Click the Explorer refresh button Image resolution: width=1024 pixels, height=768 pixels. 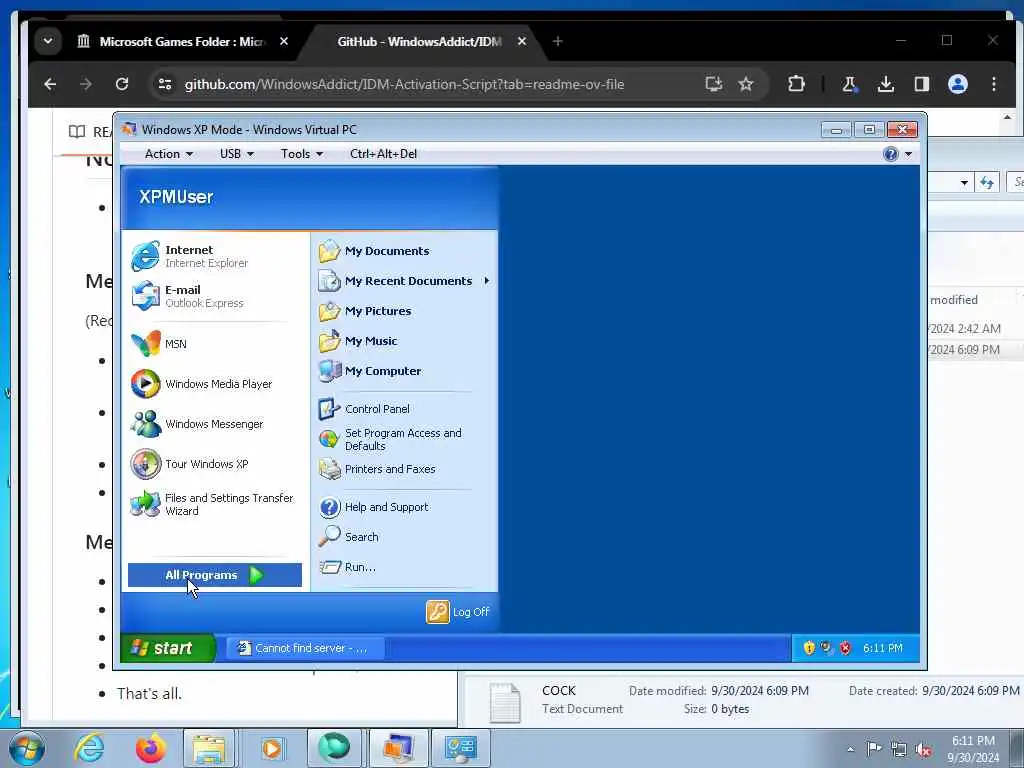point(987,183)
